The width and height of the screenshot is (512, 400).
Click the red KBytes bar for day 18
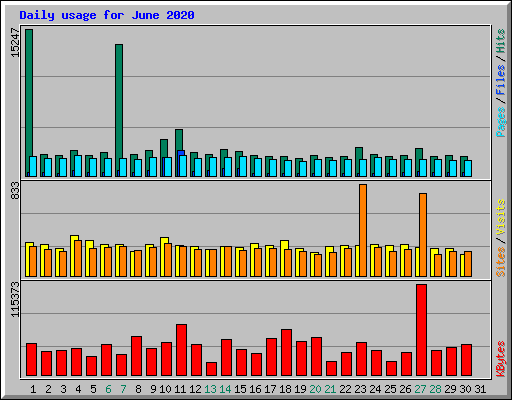coord(286,353)
